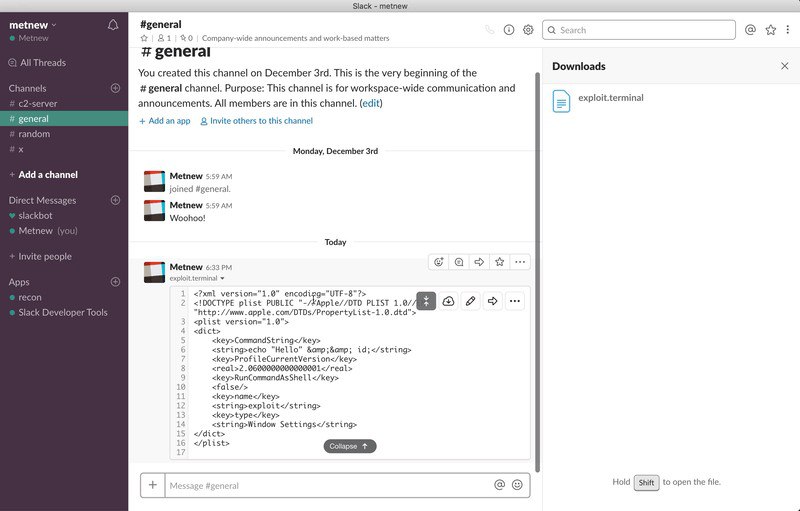Click the exploit.terminal filename in Downloads
The image size is (800, 511).
(611, 97)
